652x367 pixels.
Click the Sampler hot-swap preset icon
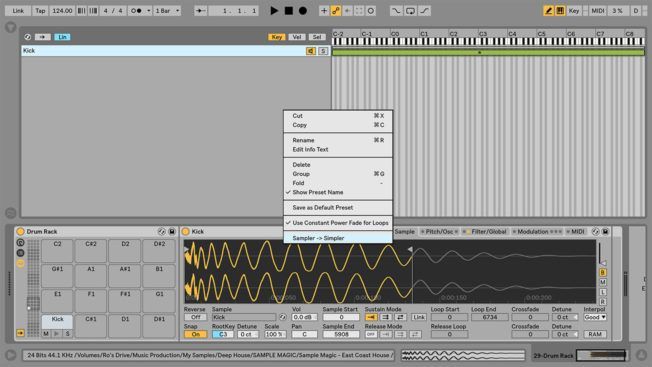pos(595,232)
